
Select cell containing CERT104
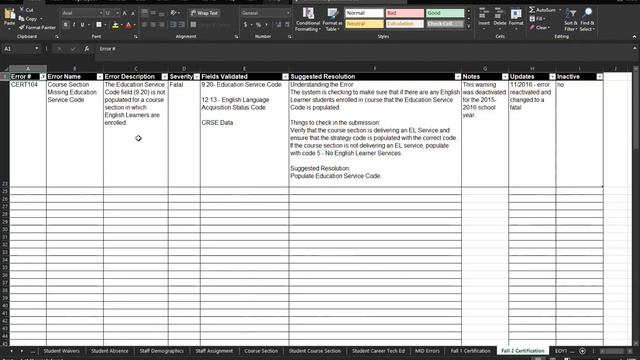click(28, 134)
